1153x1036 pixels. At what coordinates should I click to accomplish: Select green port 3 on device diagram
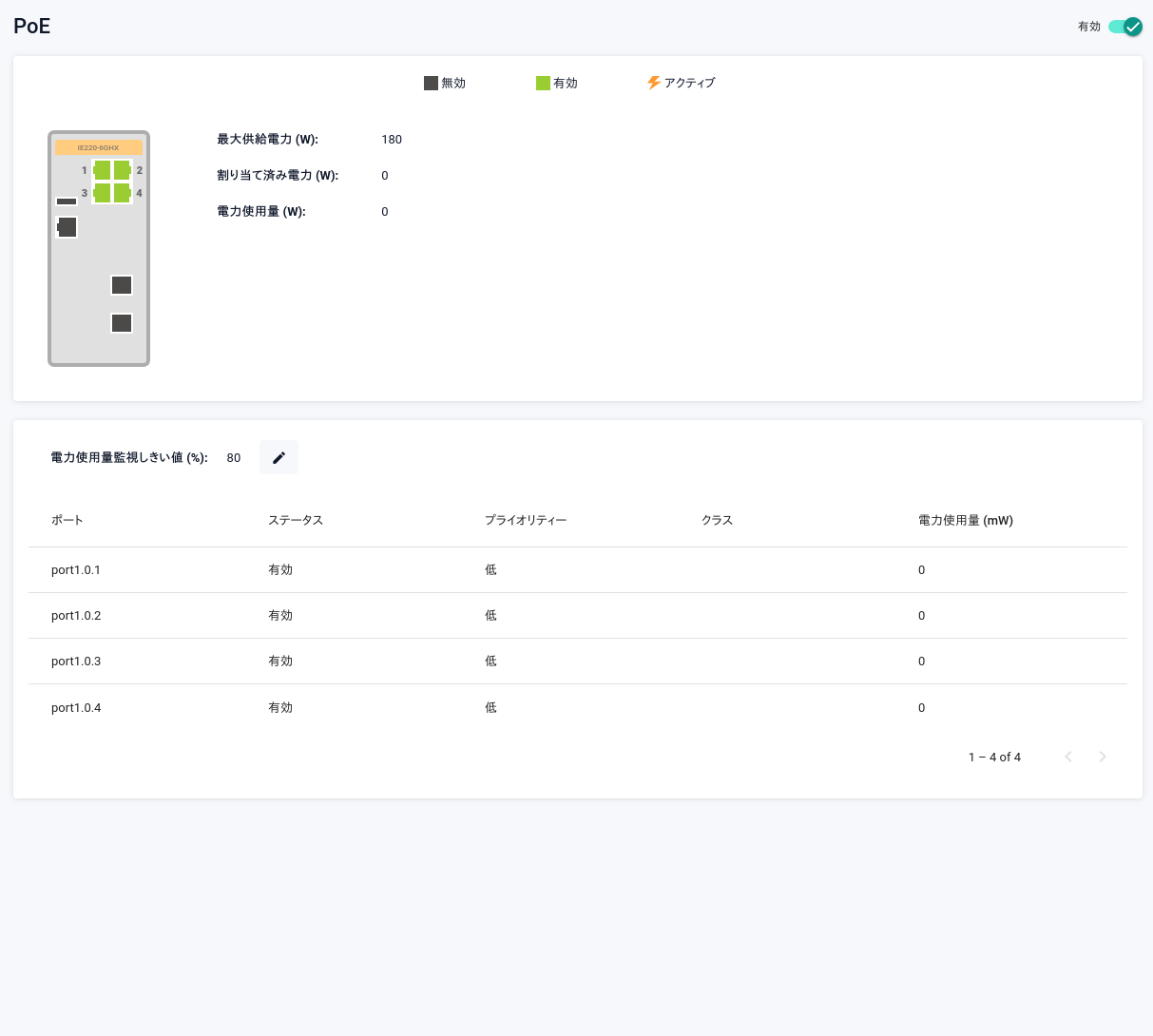(102, 193)
